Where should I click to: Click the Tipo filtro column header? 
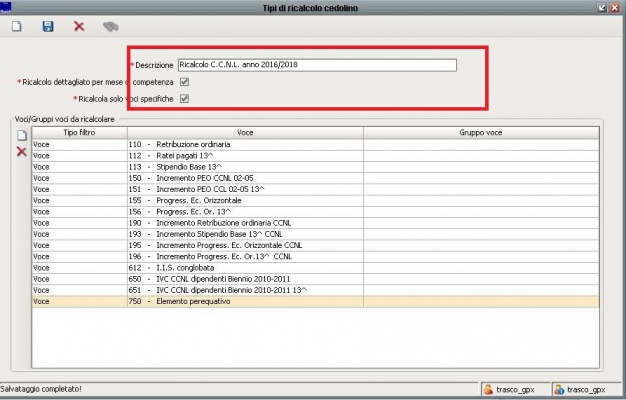pyautogui.click(x=79, y=133)
